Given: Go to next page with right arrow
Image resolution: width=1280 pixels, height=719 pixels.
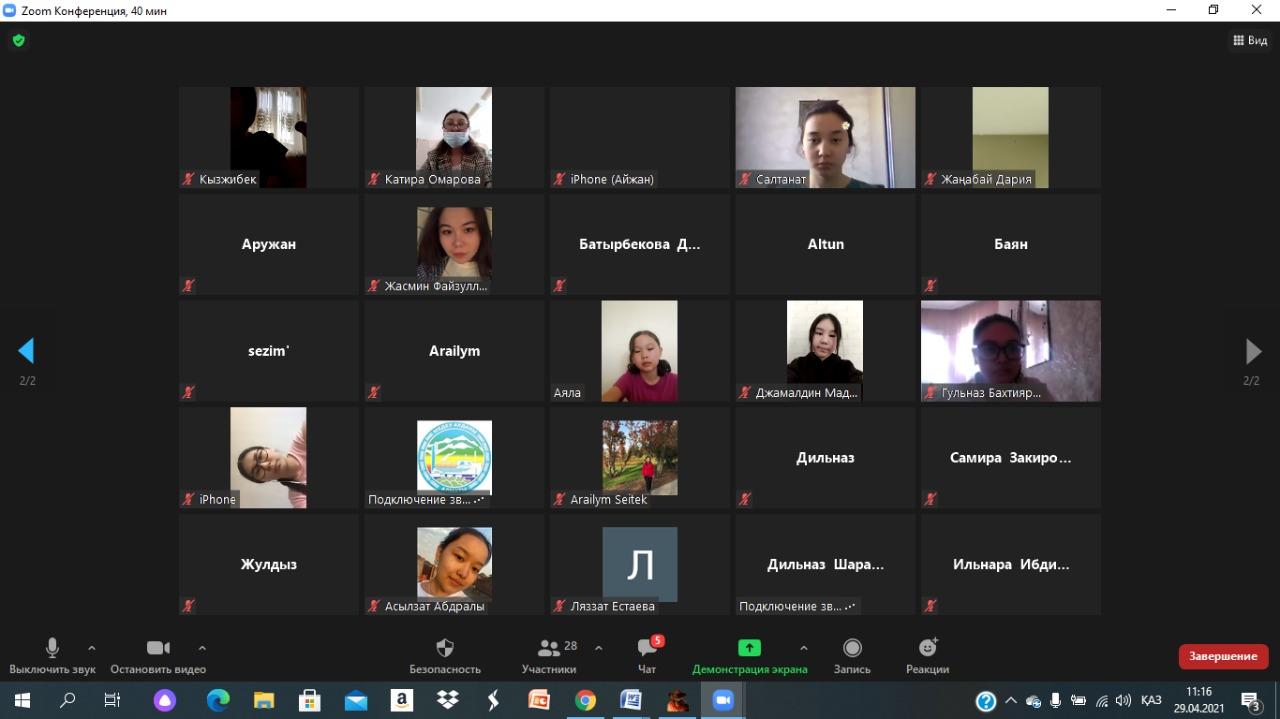Looking at the screenshot, I should (x=1252, y=351).
